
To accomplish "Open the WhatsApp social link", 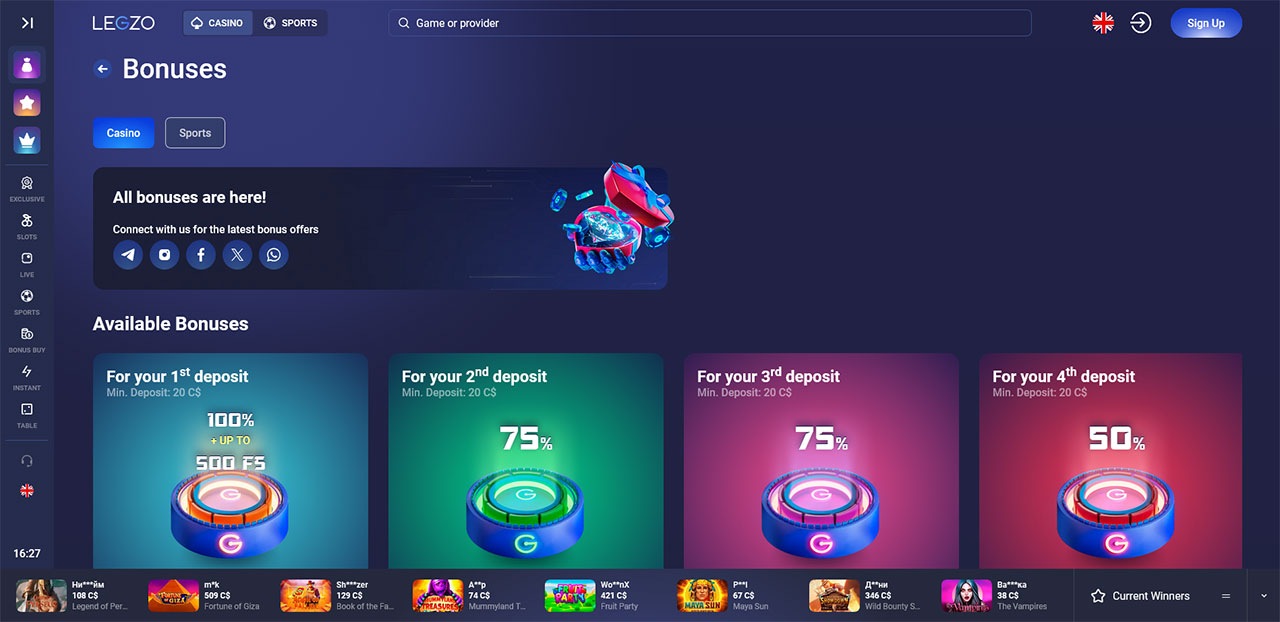I will click(x=274, y=255).
